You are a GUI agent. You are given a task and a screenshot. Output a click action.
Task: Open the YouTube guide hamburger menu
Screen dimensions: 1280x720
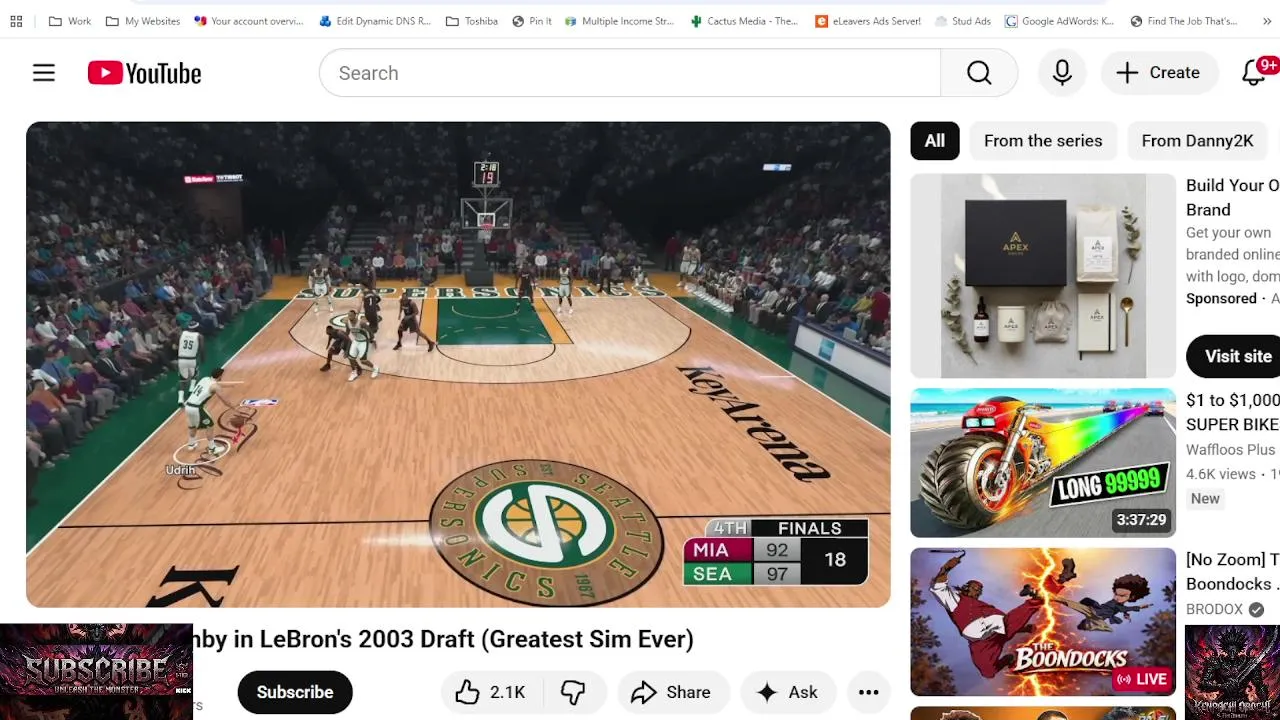44,73
